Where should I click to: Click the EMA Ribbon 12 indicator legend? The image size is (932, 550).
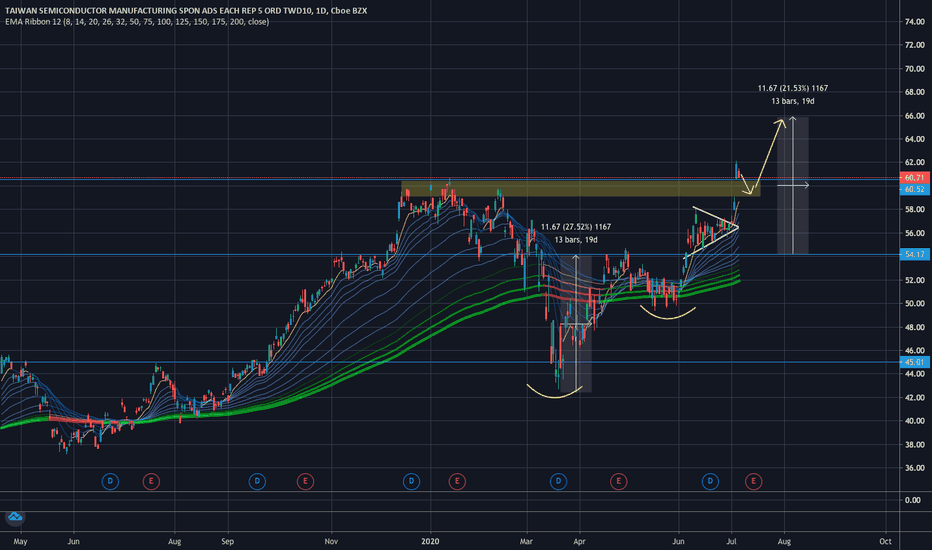point(137,22)
